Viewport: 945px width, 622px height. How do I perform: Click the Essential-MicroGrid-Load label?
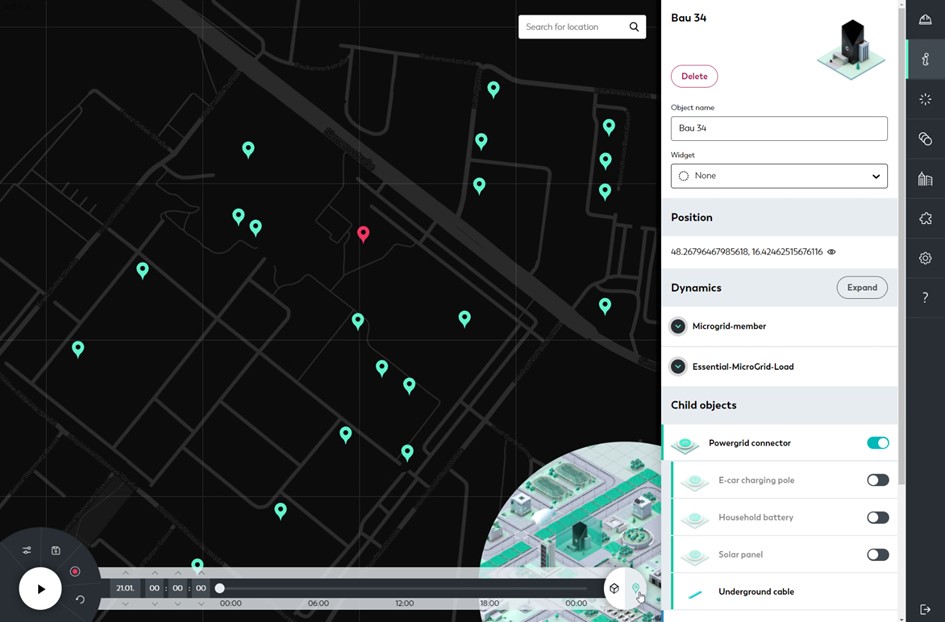click(742, 366)
